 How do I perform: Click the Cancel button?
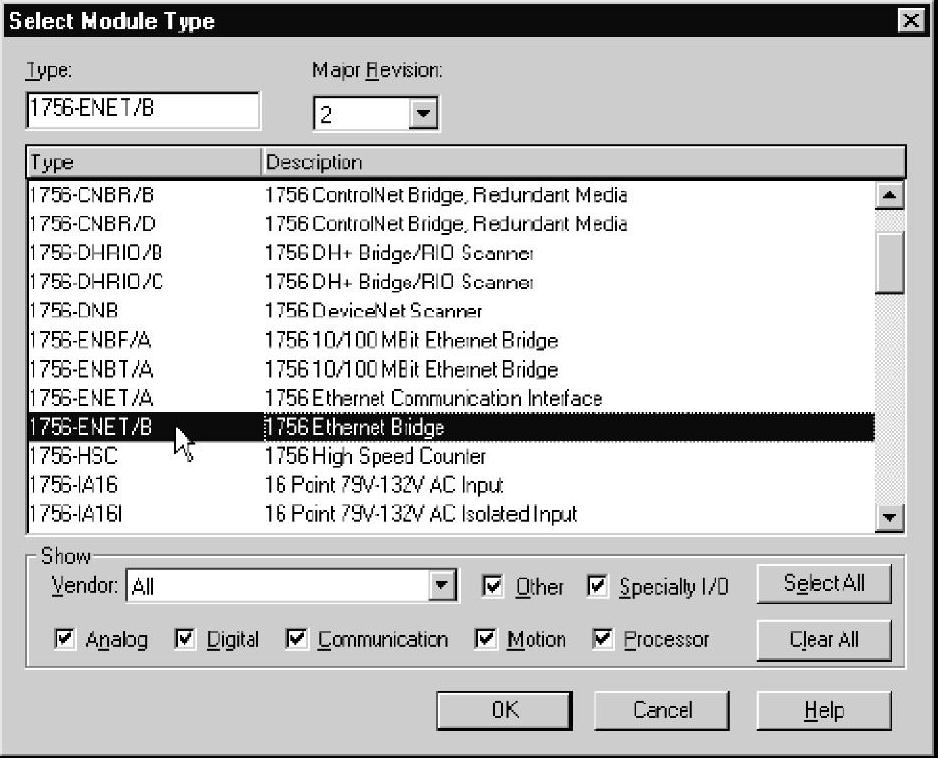point(662,710)
